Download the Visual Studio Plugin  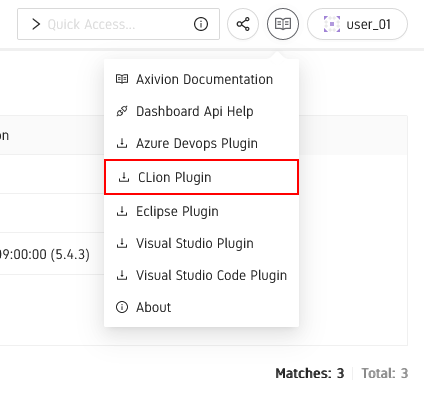(x=201, y=243)
